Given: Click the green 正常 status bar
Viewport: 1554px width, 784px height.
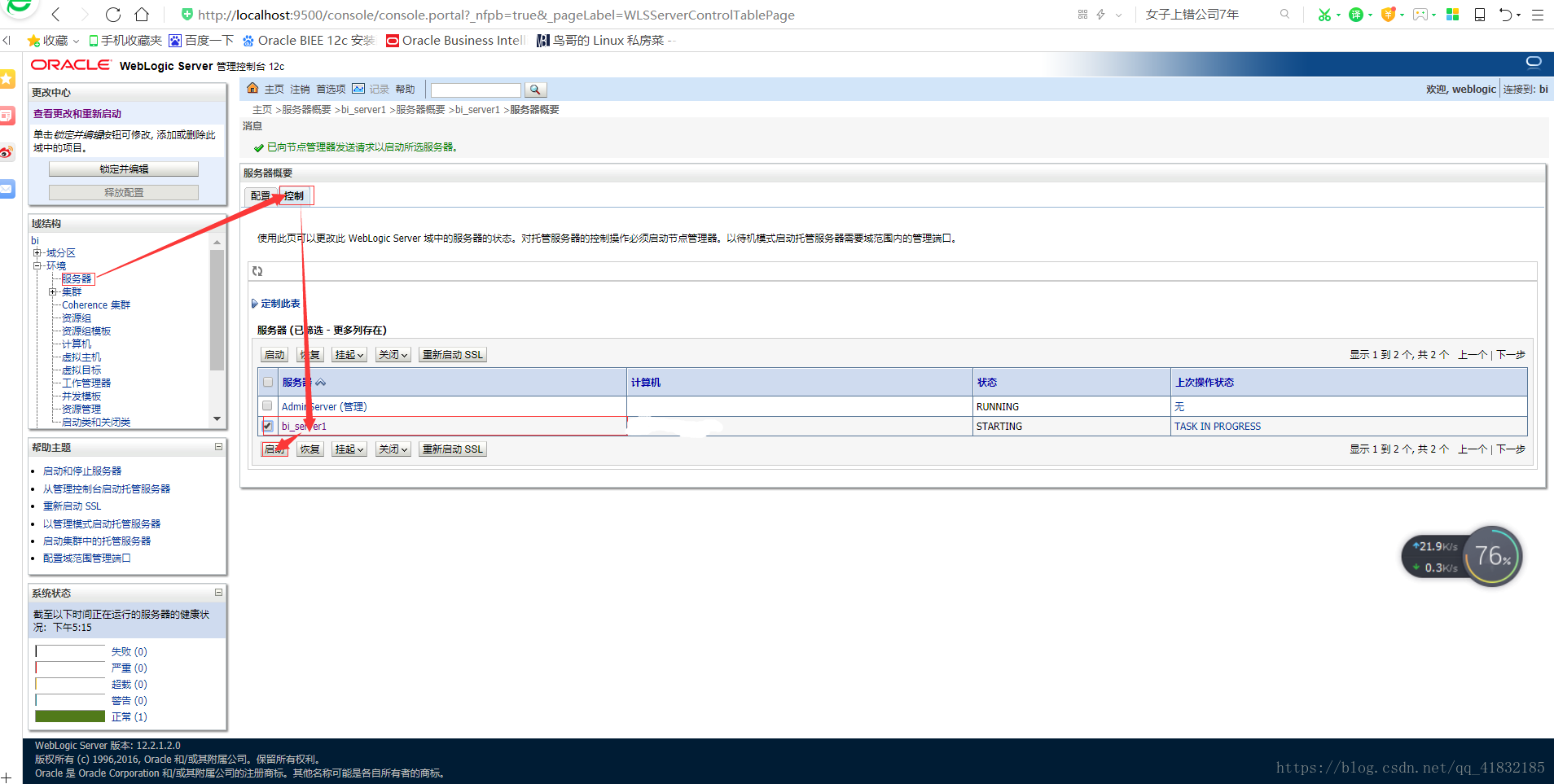Looking at the screenshot, I should (70, 716).
